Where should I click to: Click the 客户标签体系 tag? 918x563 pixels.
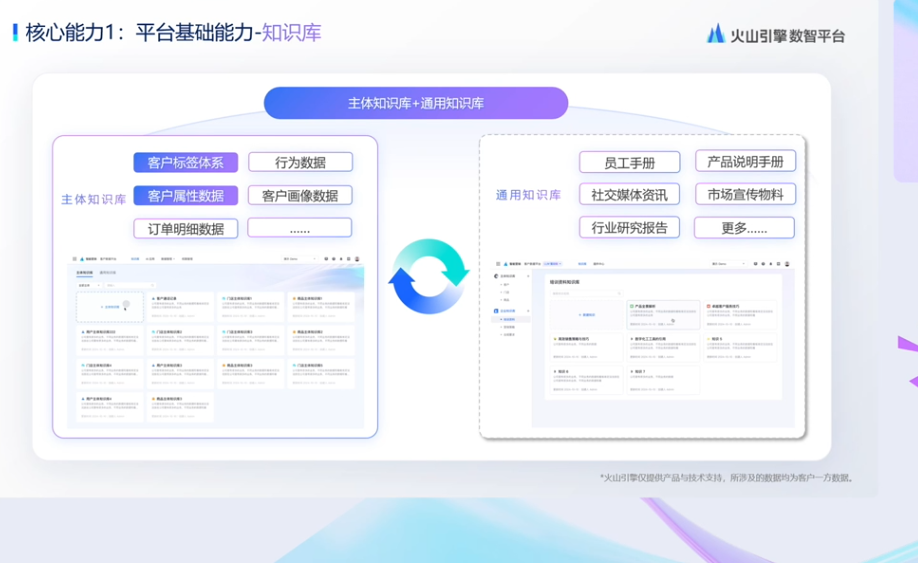186,163
